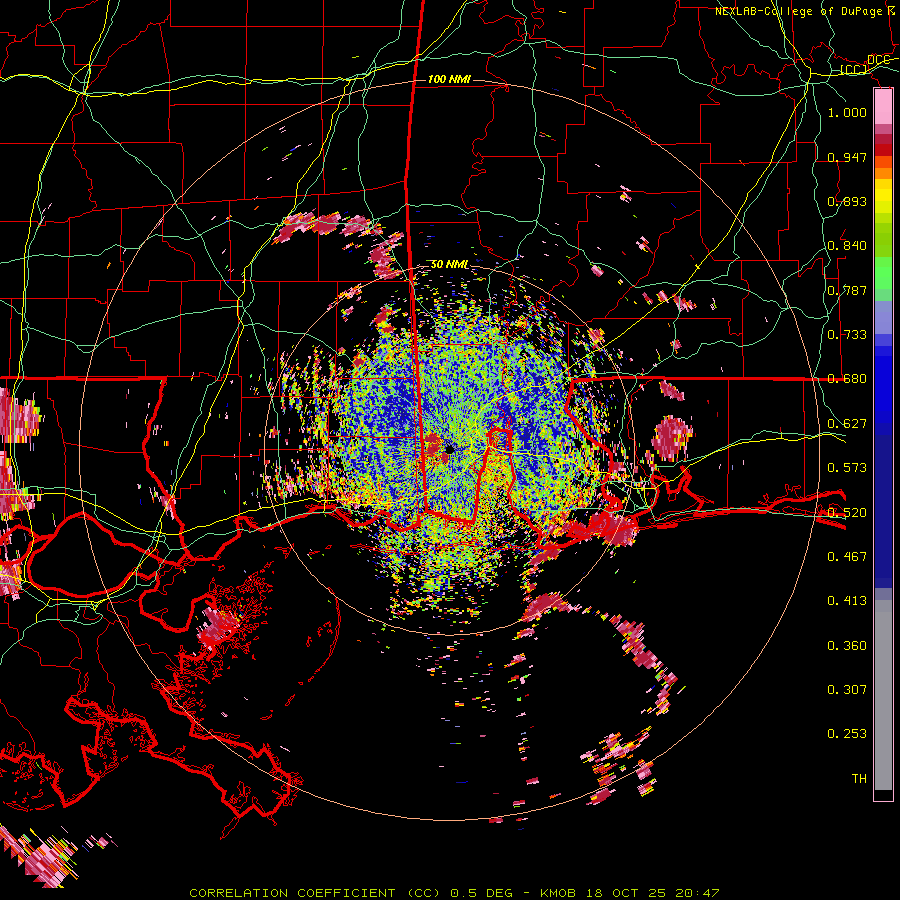Image resolution: width=900 pixels, height=900 pixels.
Task: Pick the light pink band atop the color scale
Action: click(883, 107)
